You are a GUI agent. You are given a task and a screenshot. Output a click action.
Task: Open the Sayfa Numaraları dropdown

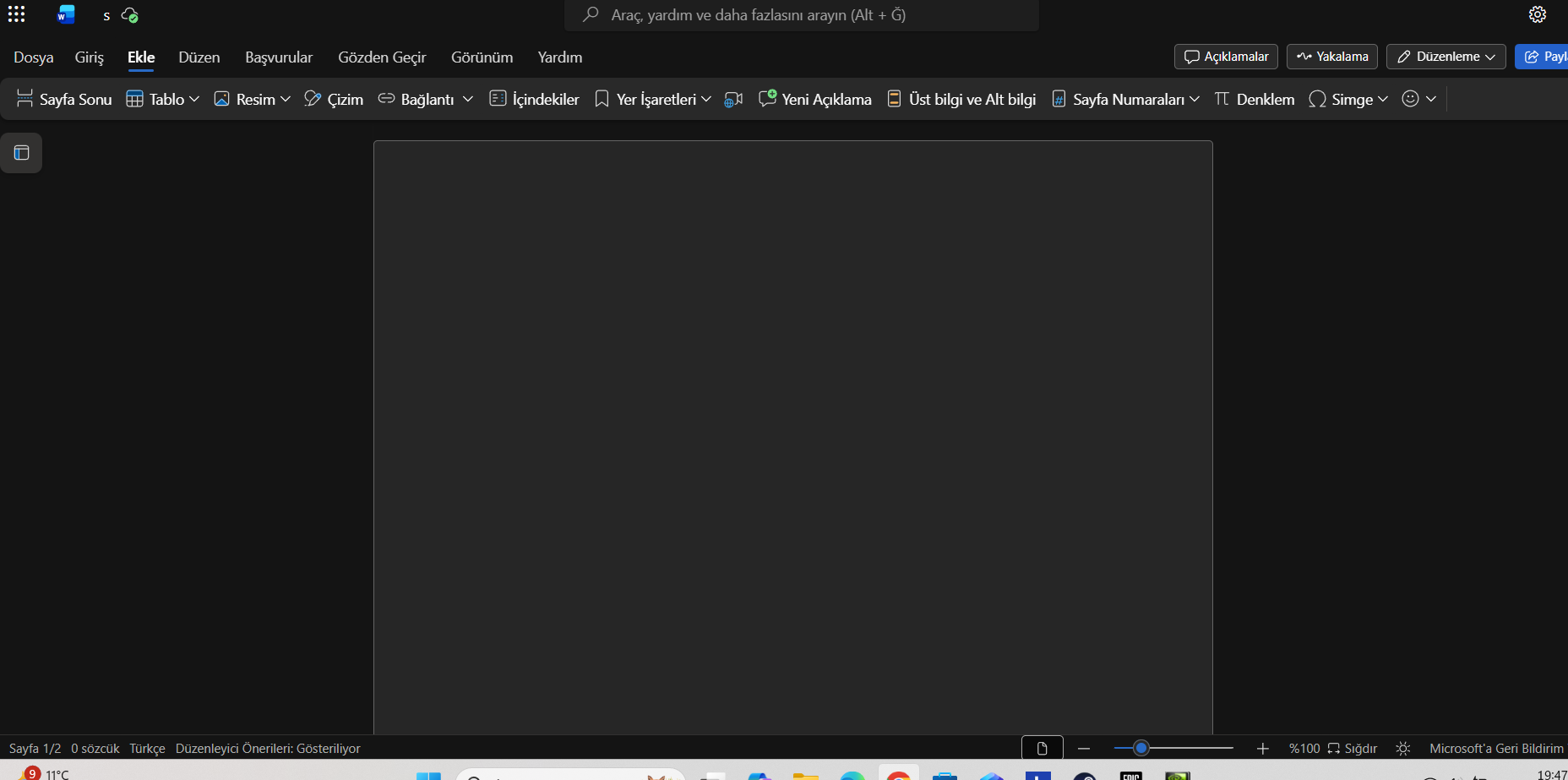coord(1125,99)
